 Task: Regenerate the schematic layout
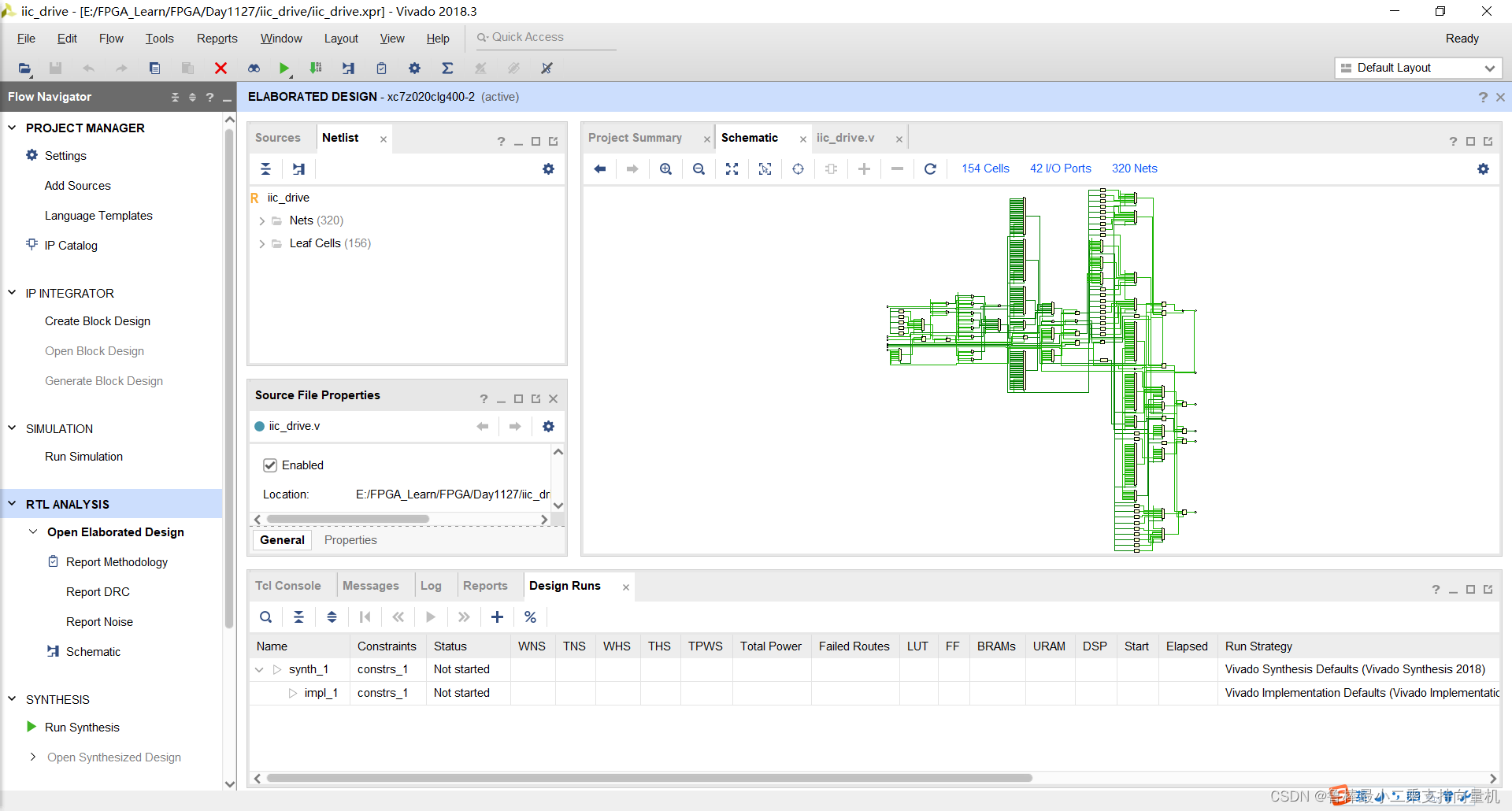click(930, 168)
